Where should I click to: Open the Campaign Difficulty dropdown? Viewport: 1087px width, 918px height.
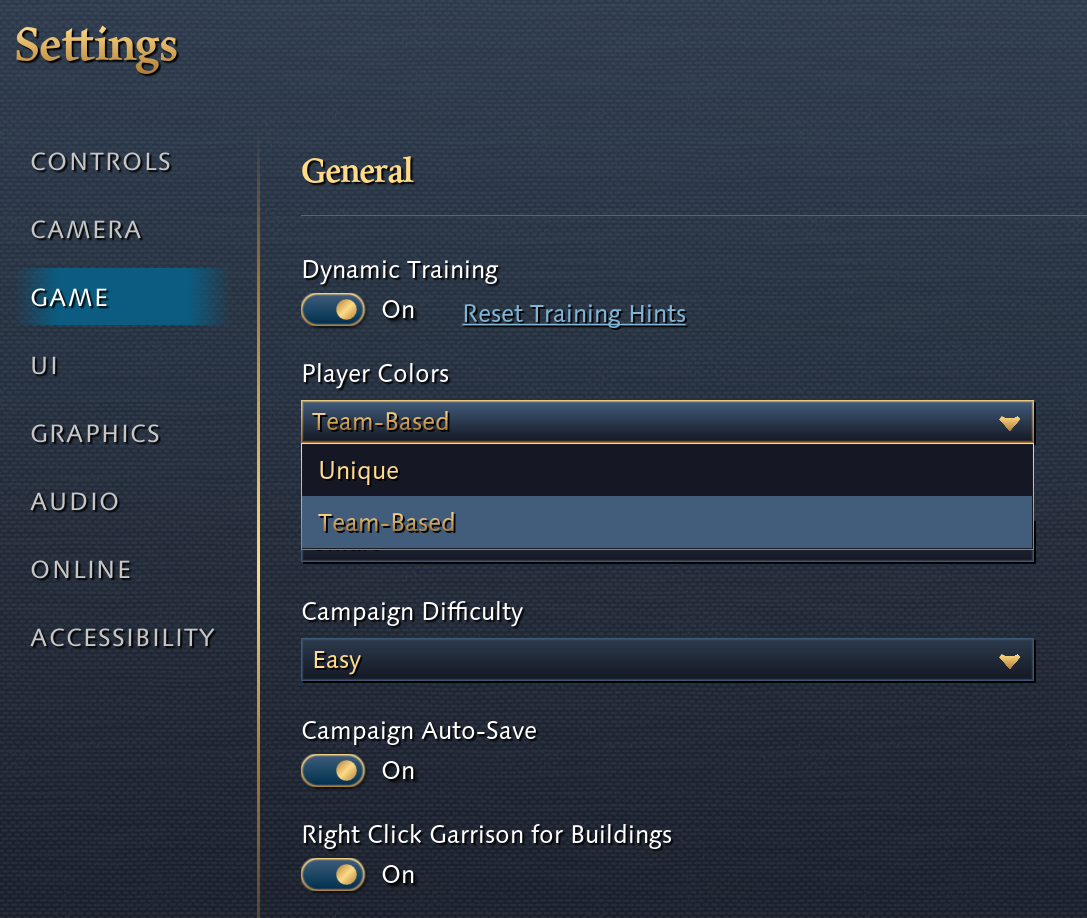(667, 659)
